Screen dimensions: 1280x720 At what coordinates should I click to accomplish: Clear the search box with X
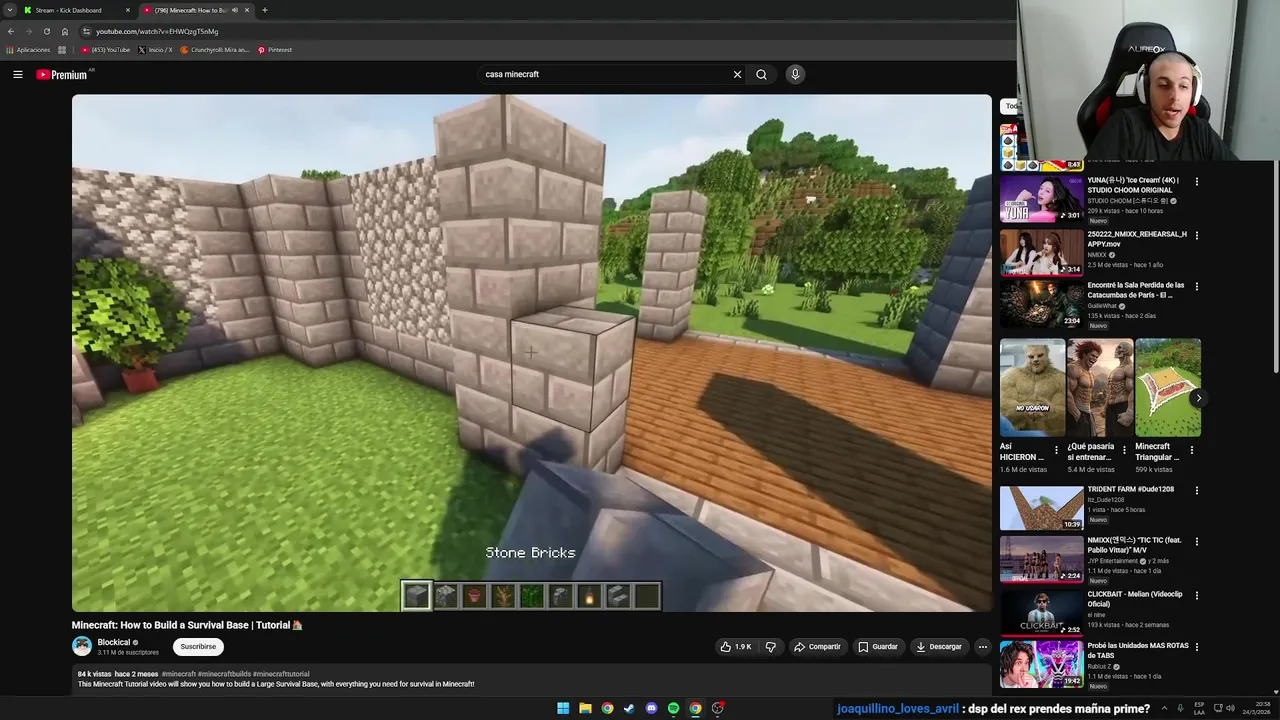[737, 74]
